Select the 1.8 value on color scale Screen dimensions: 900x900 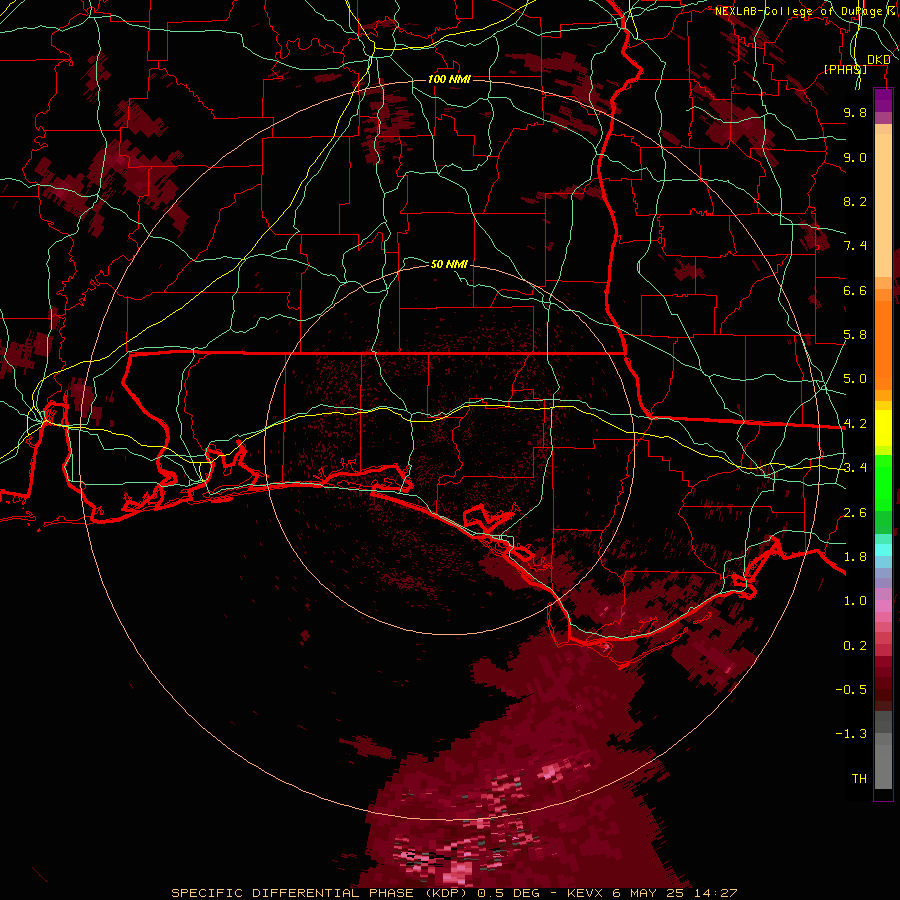pyautogui.click(x=855, y=557)
